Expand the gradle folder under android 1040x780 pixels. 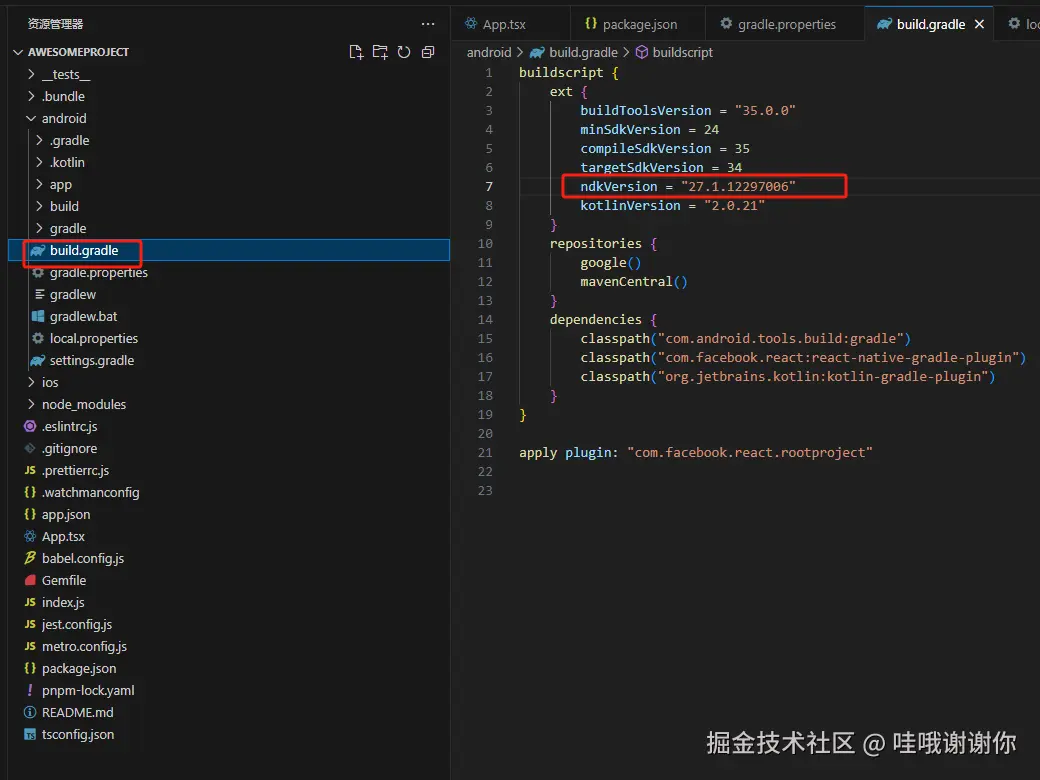(x=39, y=228)
